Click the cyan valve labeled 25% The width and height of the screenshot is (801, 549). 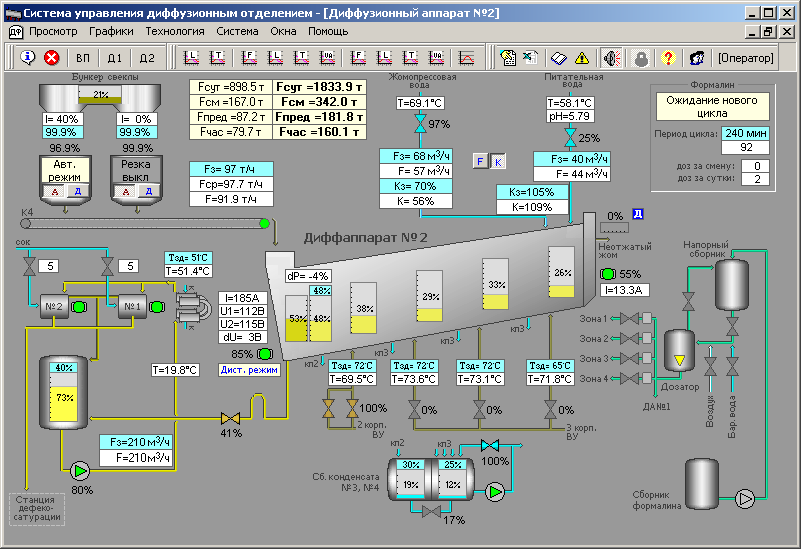pyautogui.click(x=571, y=138)
